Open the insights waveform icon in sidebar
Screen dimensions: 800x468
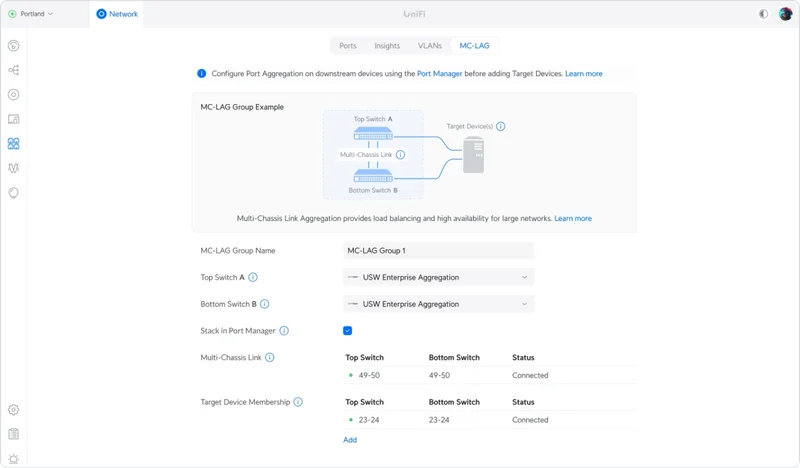[x=14, y=168]
